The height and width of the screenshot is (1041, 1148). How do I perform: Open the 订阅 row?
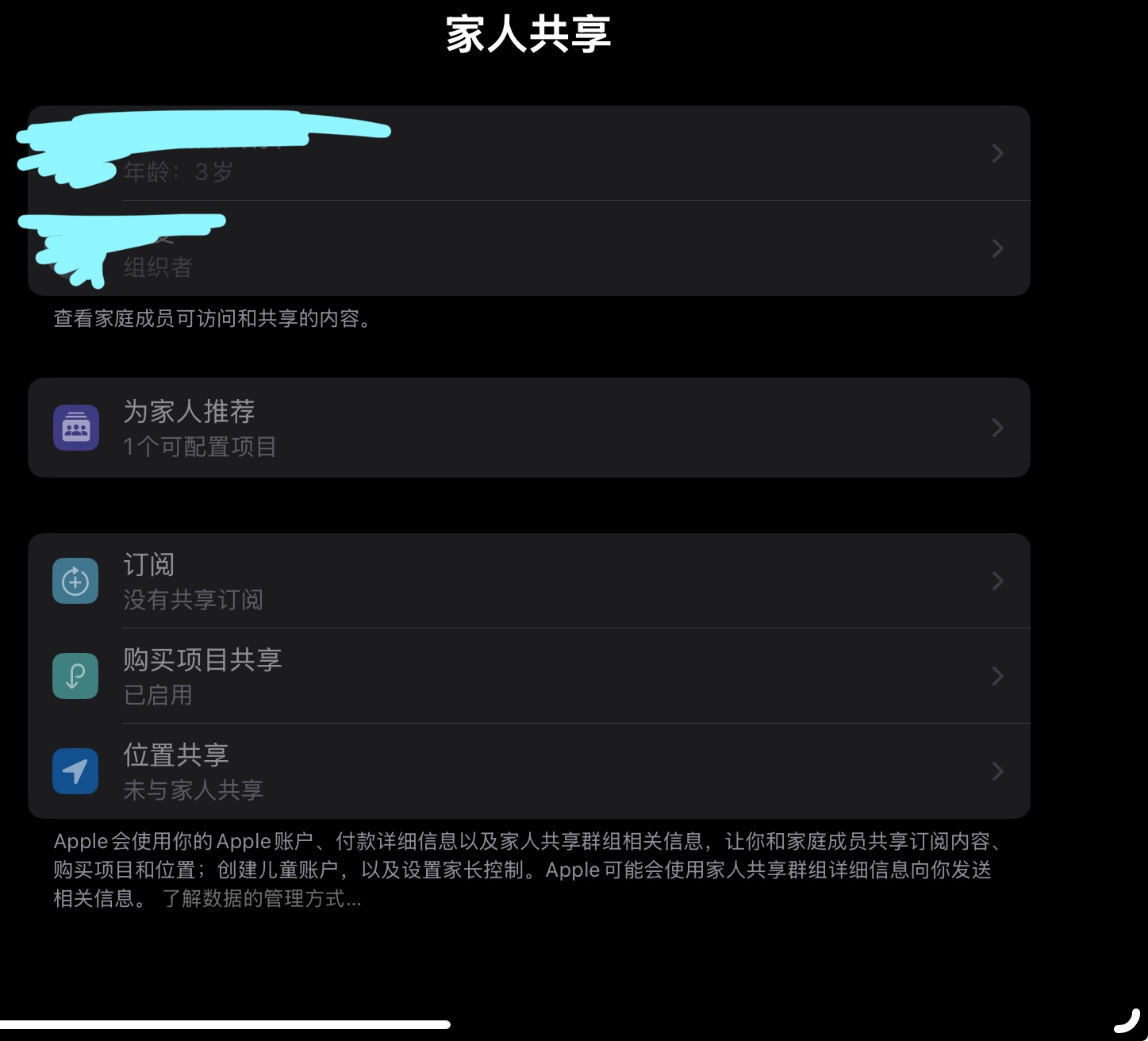point(529,581)
